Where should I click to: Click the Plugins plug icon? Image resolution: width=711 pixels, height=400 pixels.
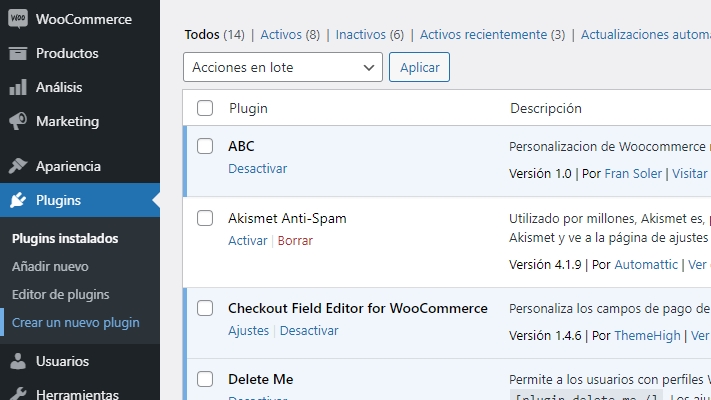click(18, 200)
